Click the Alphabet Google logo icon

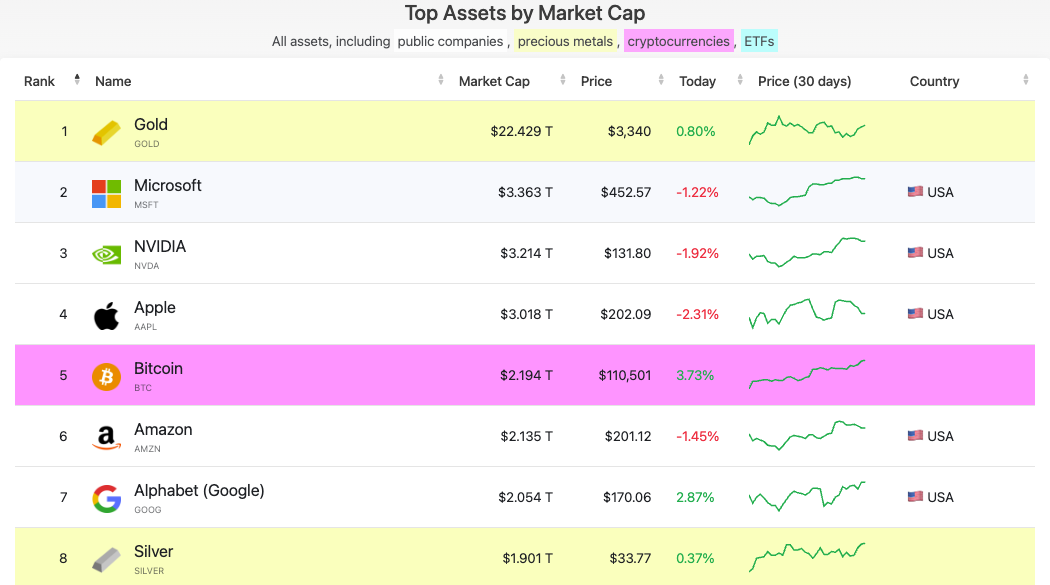(106, 498)
